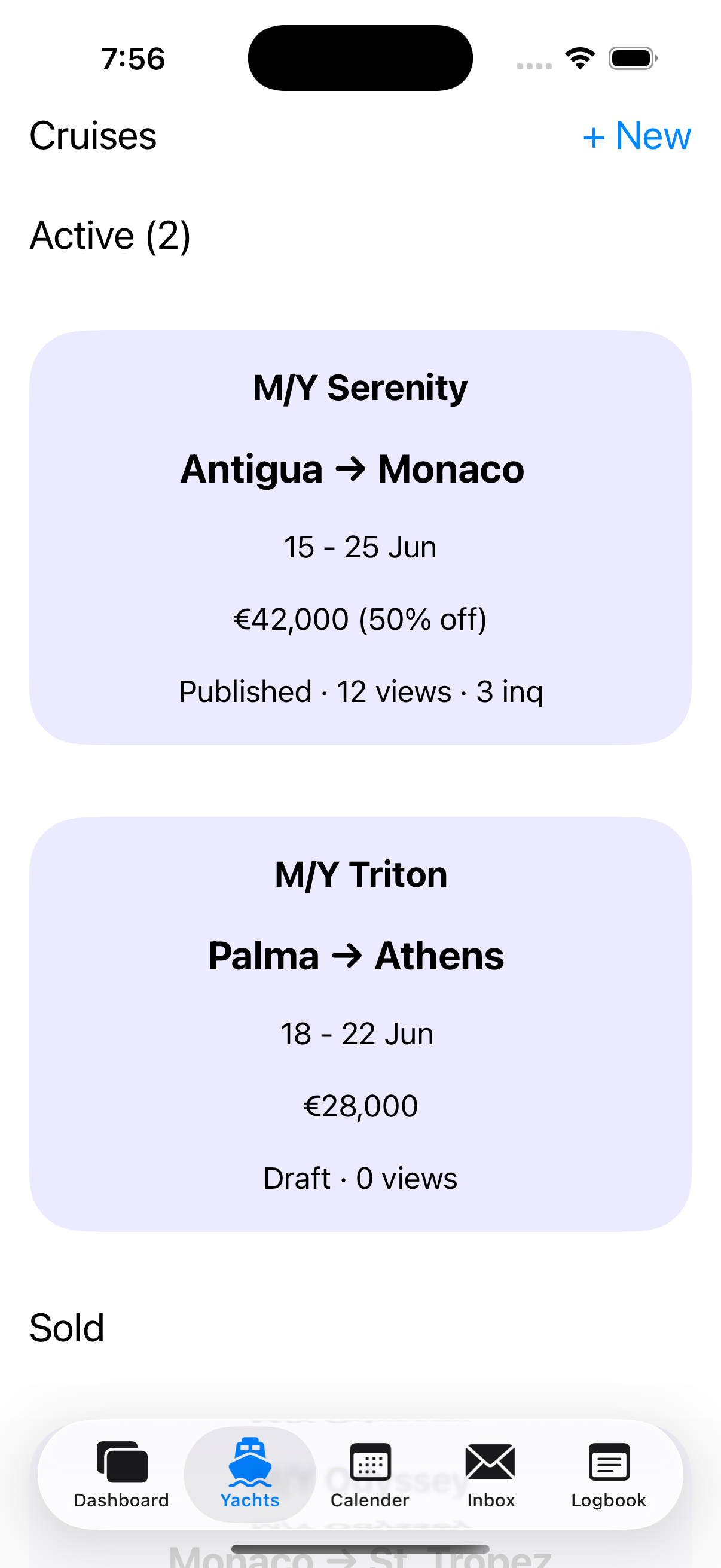Image resolution: width=721 pixels, height=1568 pixels.
Task: Tap the home indicator bar
Action: pyautogui.click(x=360, y=1549)
